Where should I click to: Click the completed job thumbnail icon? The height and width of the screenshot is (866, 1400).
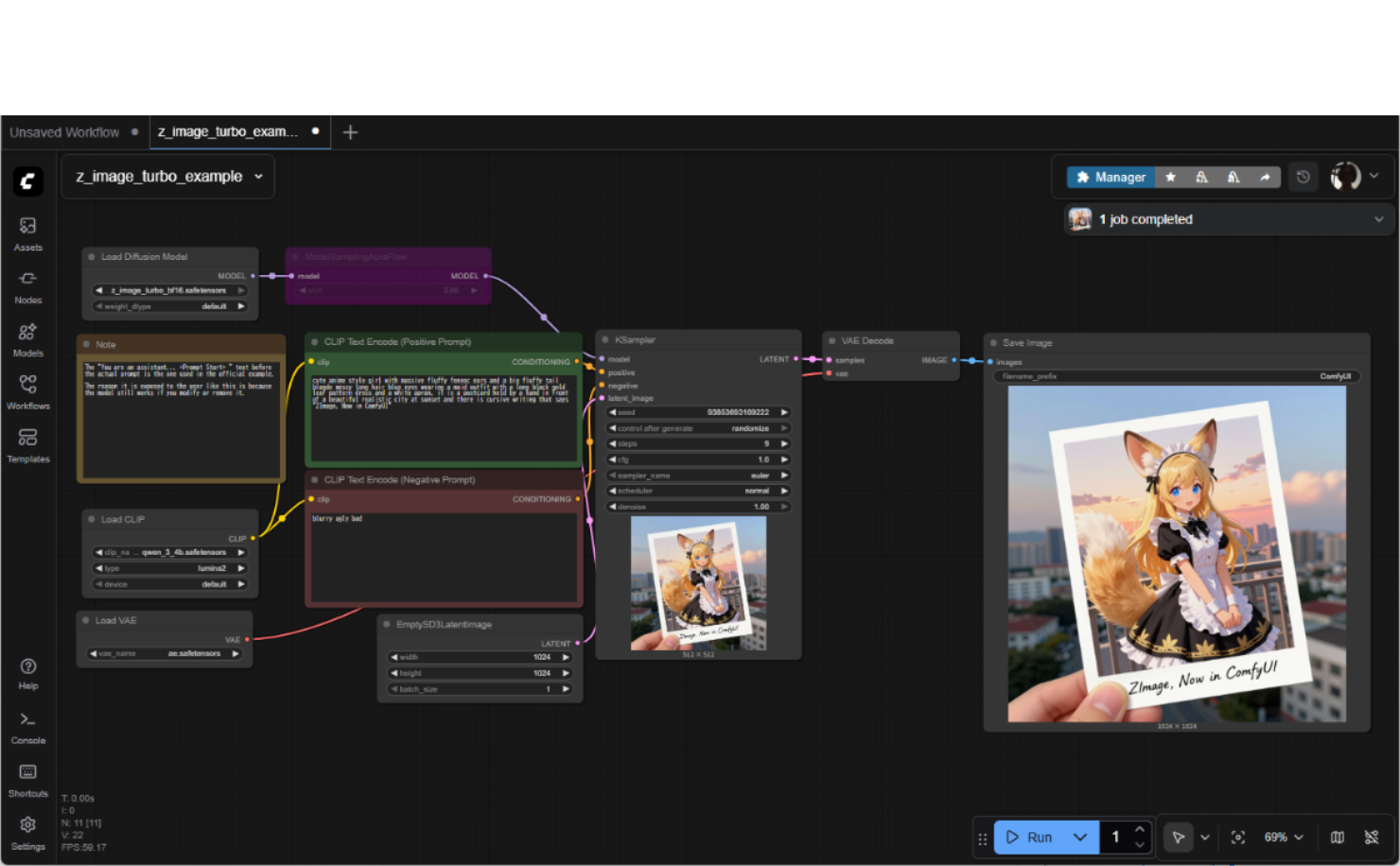(x=1080, y=219)
